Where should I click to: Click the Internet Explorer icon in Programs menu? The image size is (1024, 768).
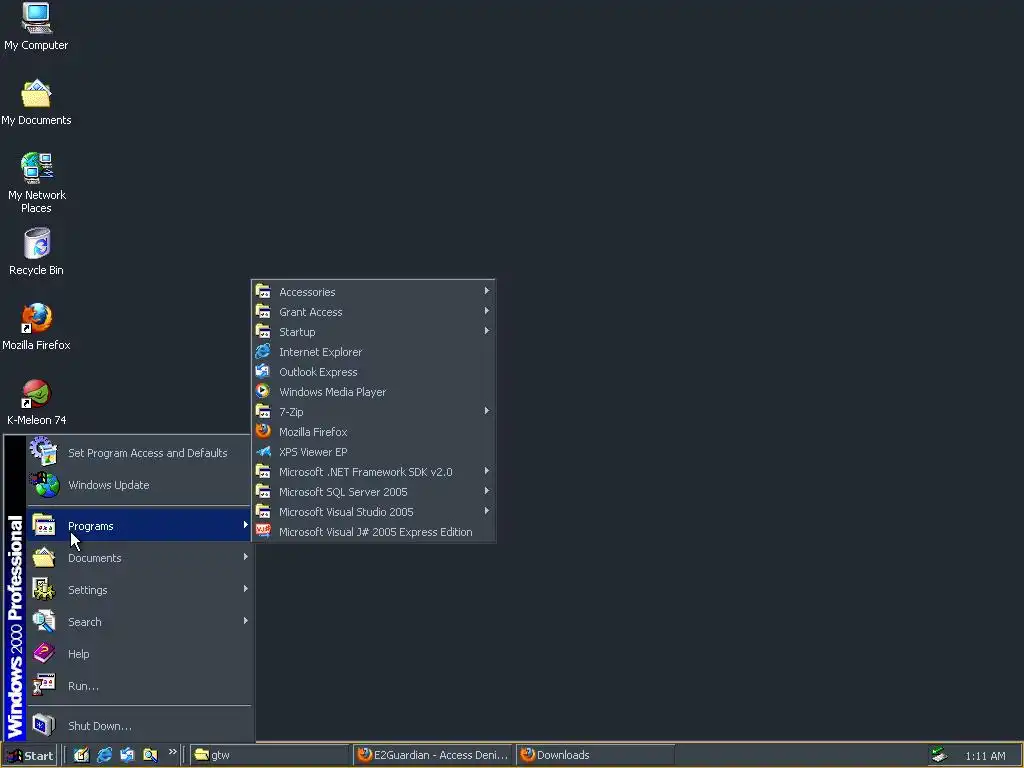click(x=263, y=351)
